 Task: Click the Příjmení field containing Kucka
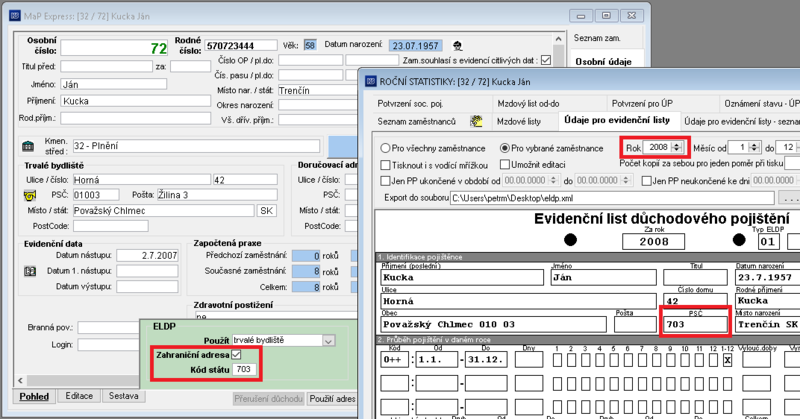(x=136, y=101)
